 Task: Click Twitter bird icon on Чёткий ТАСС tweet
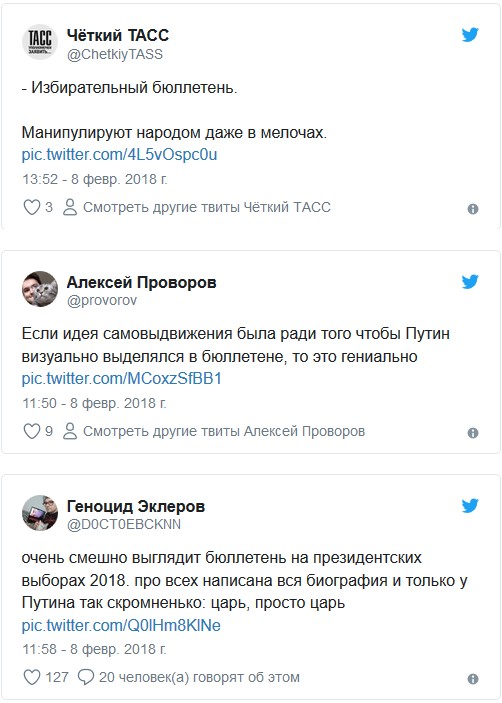(470, 35)
